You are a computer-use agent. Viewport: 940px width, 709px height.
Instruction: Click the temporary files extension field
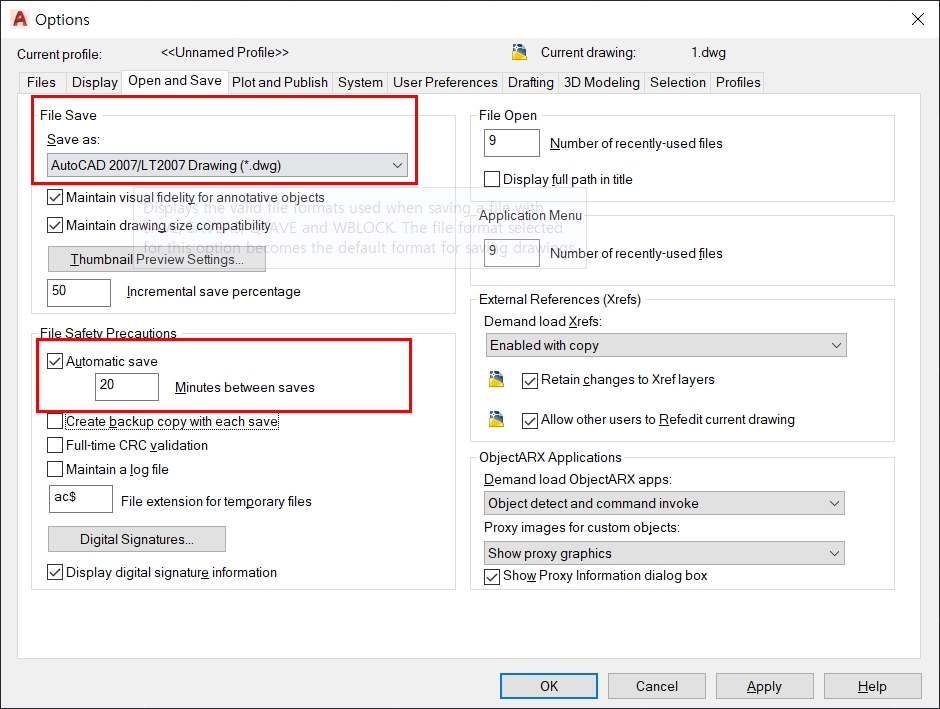point(81,499)
